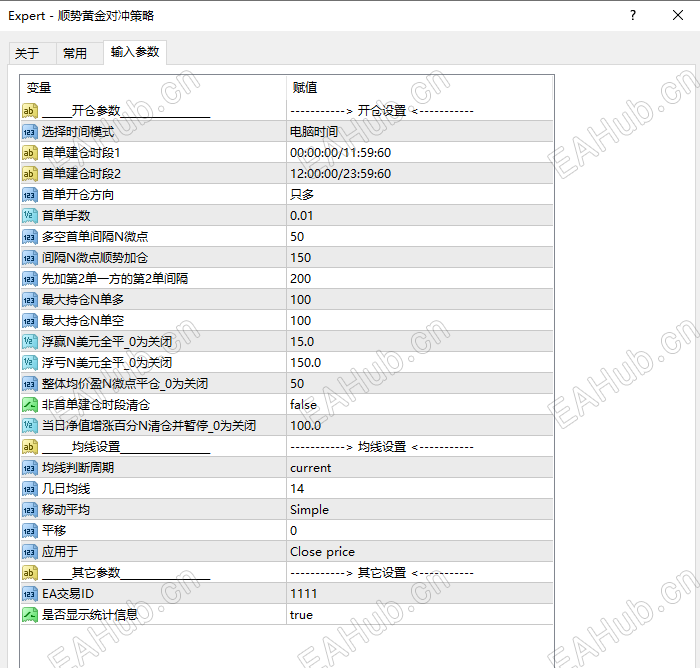This screenshot has width=700, height=668.
Task: Click the string icon beside 其它参数 row
Action: pos(29,572)
